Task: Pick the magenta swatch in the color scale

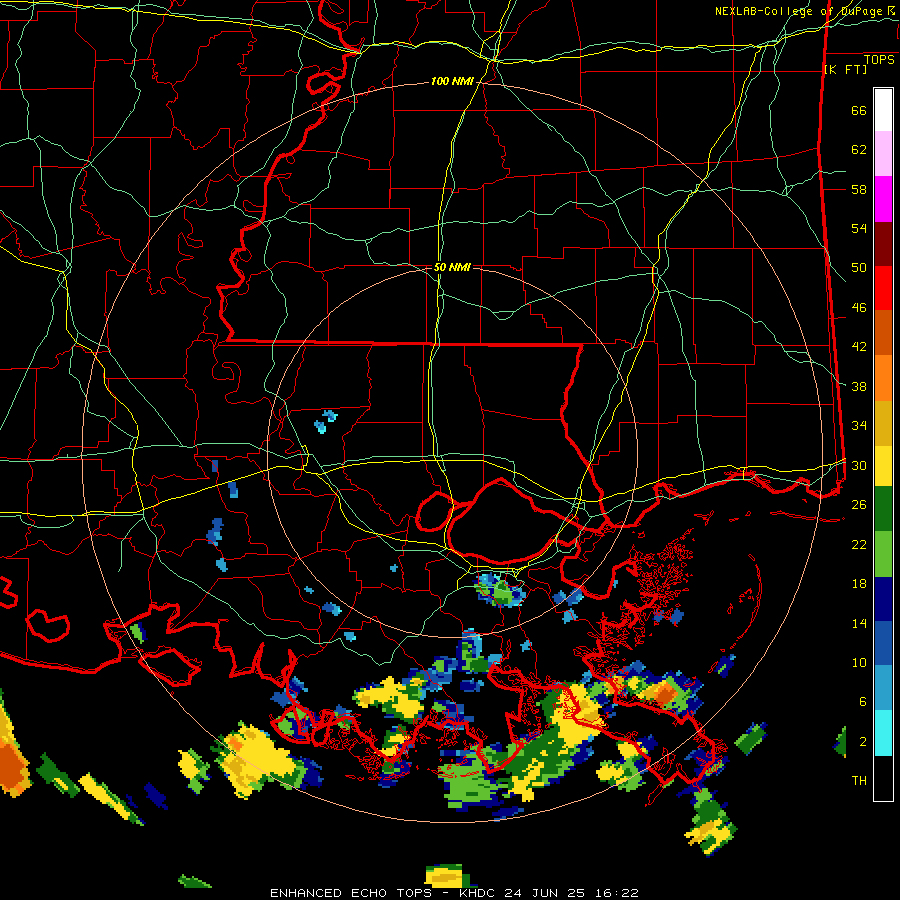Action: click(883, 199)
